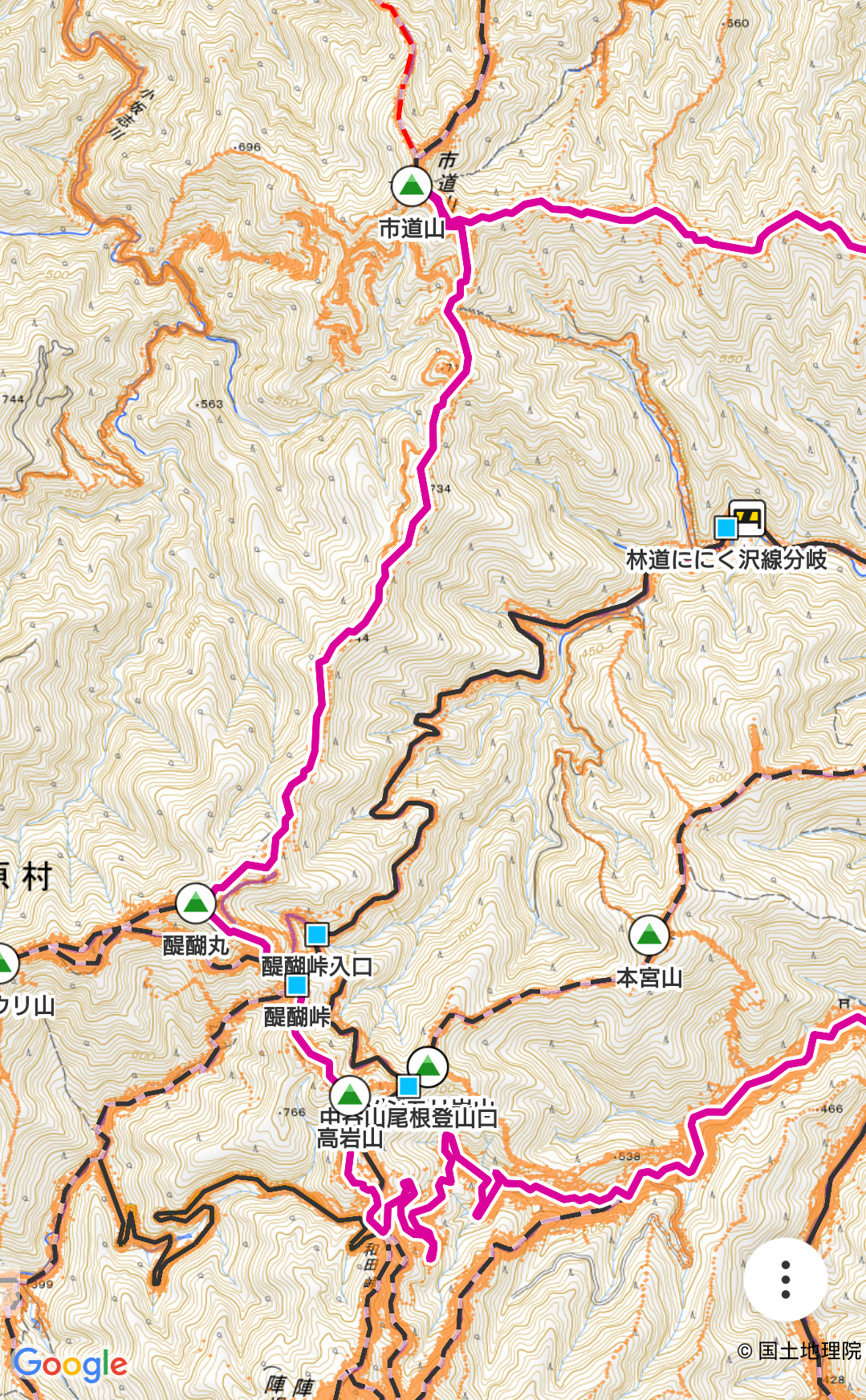Tap the 醍醐峠 blue waypoint marker
The image size is (866, 1400).
(x=297, y=984)
